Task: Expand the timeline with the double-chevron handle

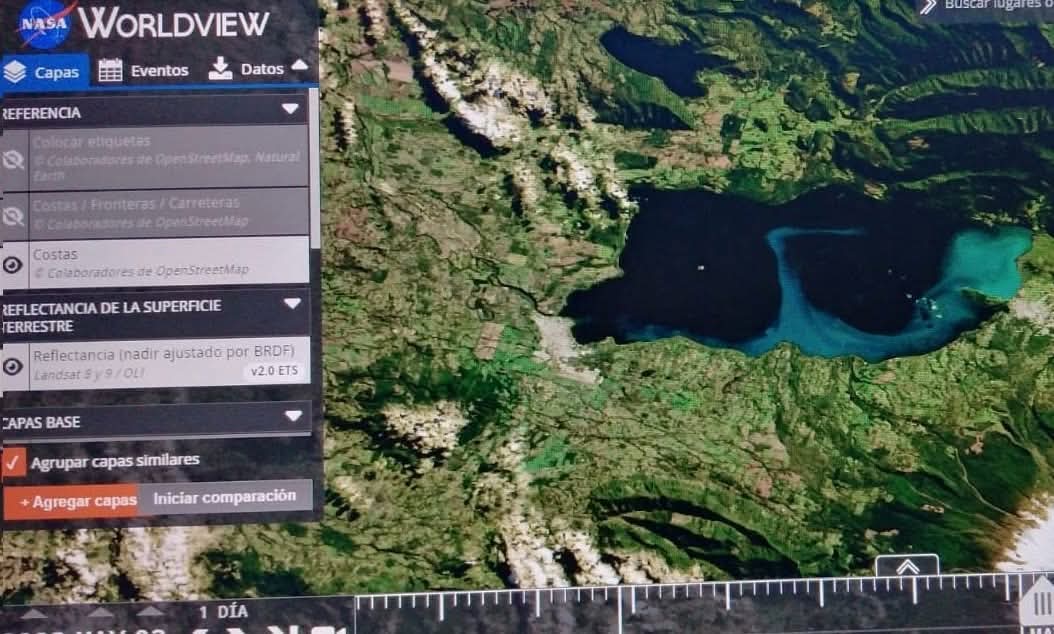Action: pyautogui.click(x=907, y=567)
